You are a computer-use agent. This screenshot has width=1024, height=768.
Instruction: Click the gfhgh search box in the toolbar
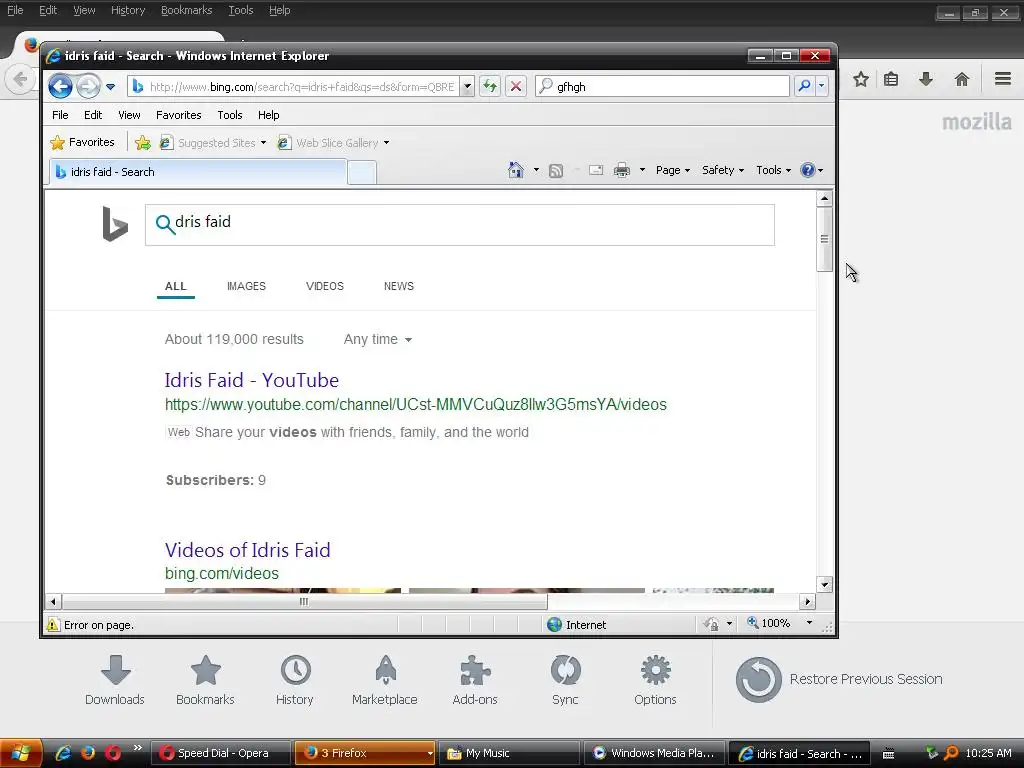[x=662, y=86]
